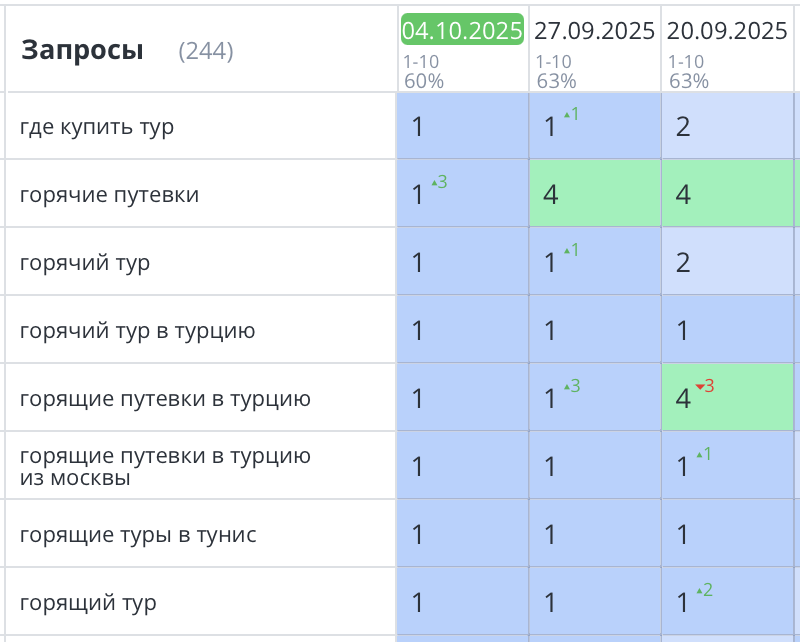Image resolution: width=800 pixels, height=642 pixels.
Task: Click green position 4 cell for горячие путевки on 27.09.2025
Action: [x=594, y=194]
